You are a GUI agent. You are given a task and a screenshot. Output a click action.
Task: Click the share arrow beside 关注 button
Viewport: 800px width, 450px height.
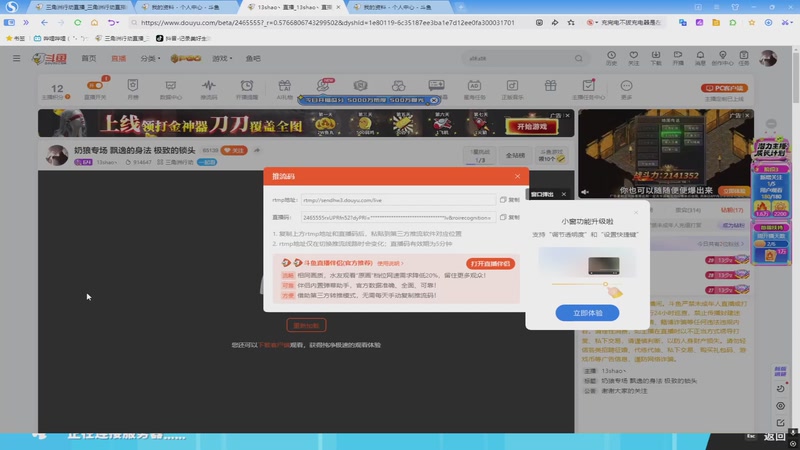point(257,150)
